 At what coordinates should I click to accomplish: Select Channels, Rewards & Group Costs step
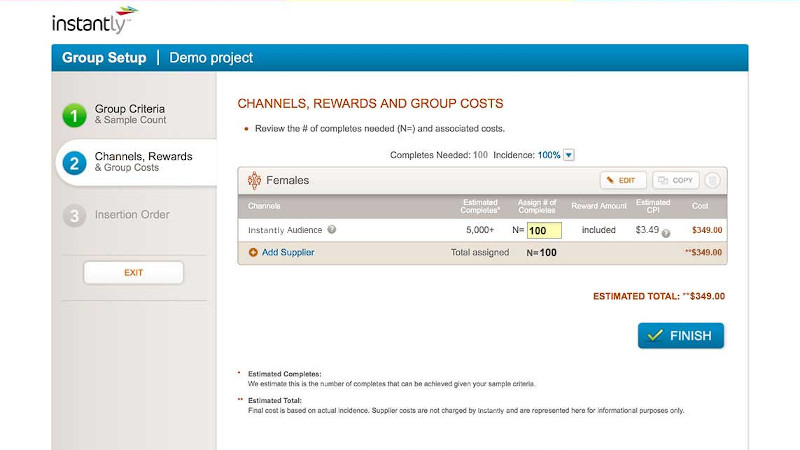tap(143, 162)
